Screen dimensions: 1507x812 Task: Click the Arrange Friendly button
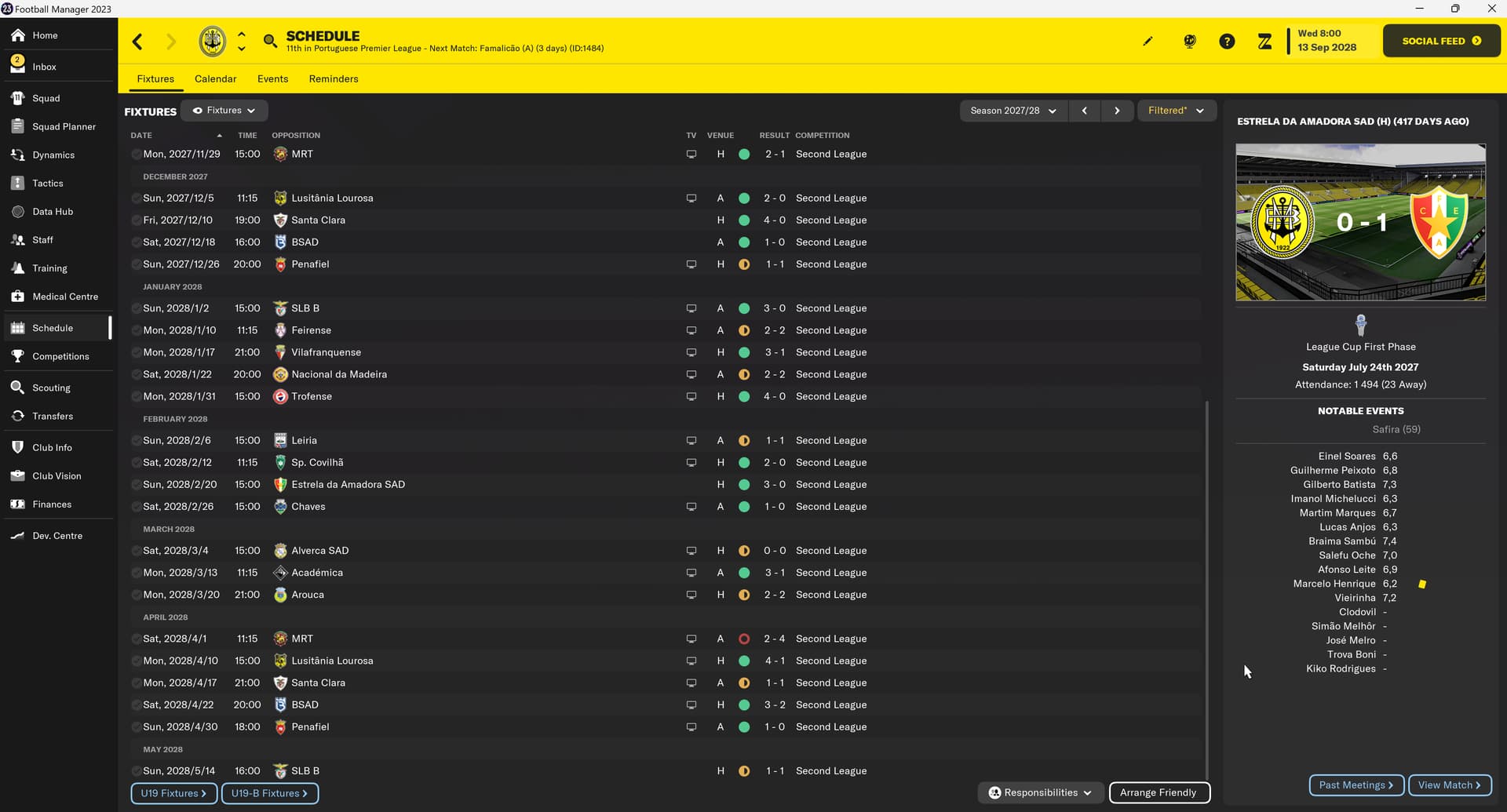[x=1159, y=792]
